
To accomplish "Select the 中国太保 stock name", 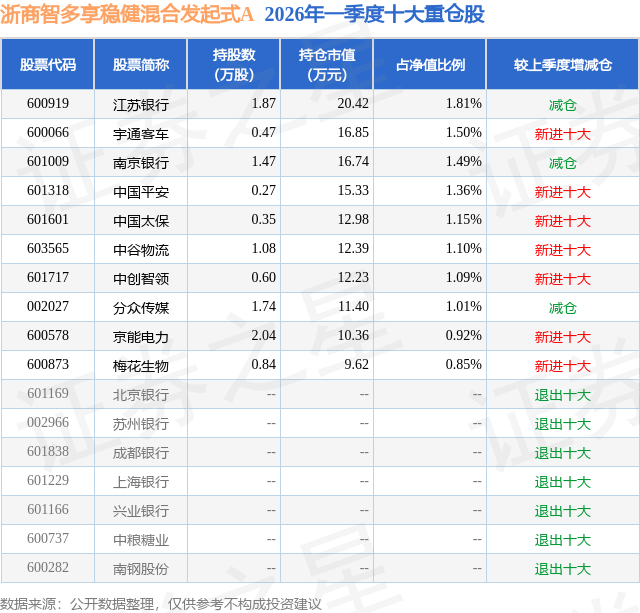I will tap(141, 221).
